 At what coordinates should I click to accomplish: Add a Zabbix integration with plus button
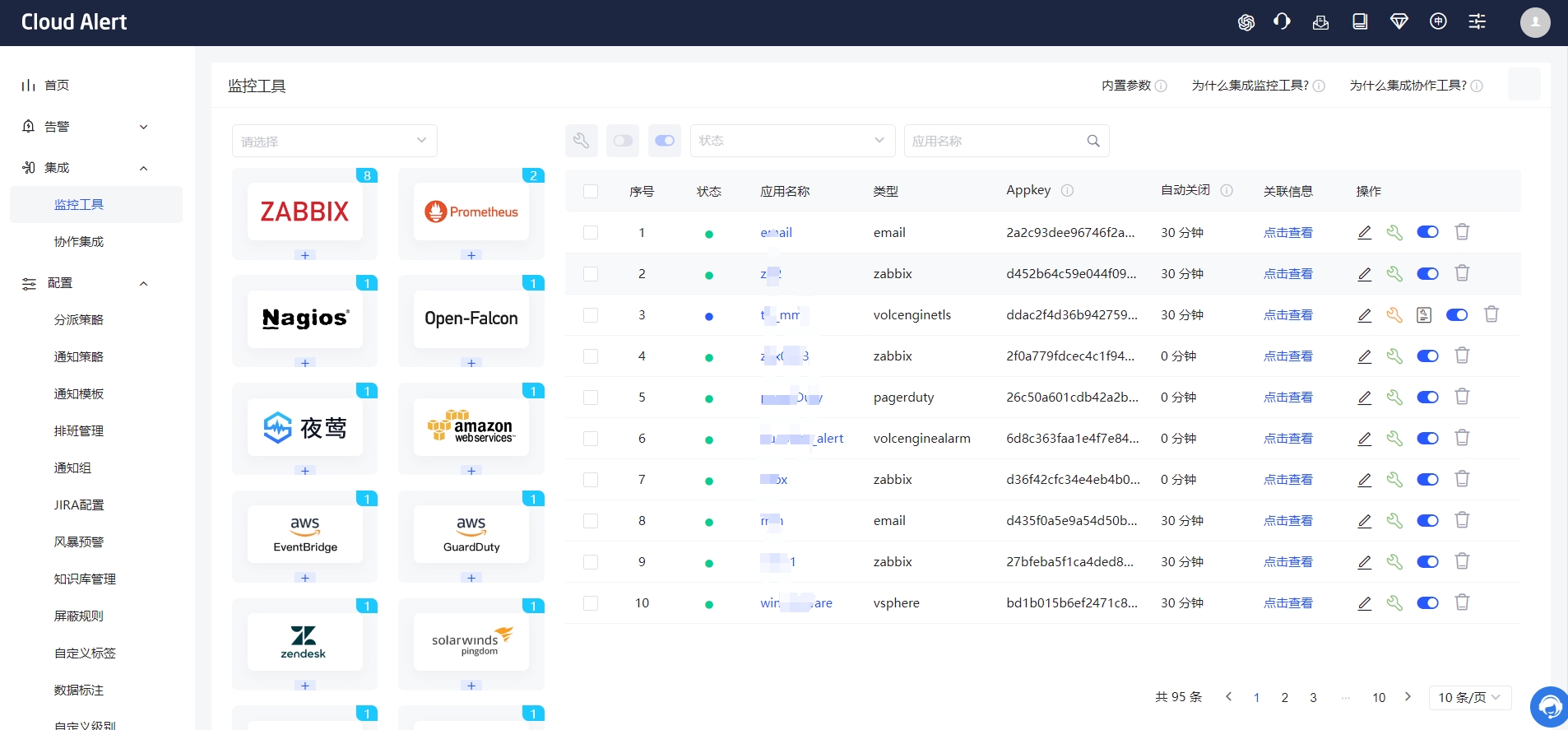305,255
